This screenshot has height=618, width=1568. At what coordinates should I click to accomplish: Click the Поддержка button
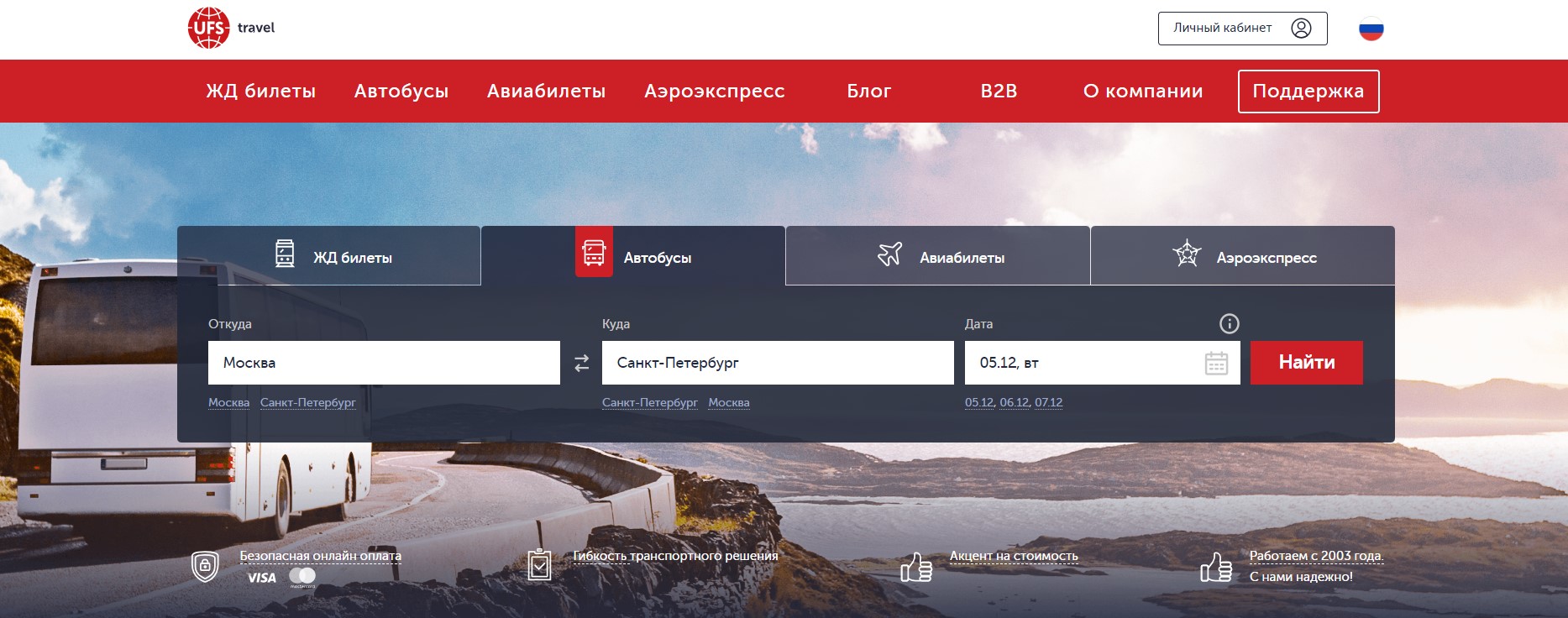pyautogui.click(x=1308, y=91)
